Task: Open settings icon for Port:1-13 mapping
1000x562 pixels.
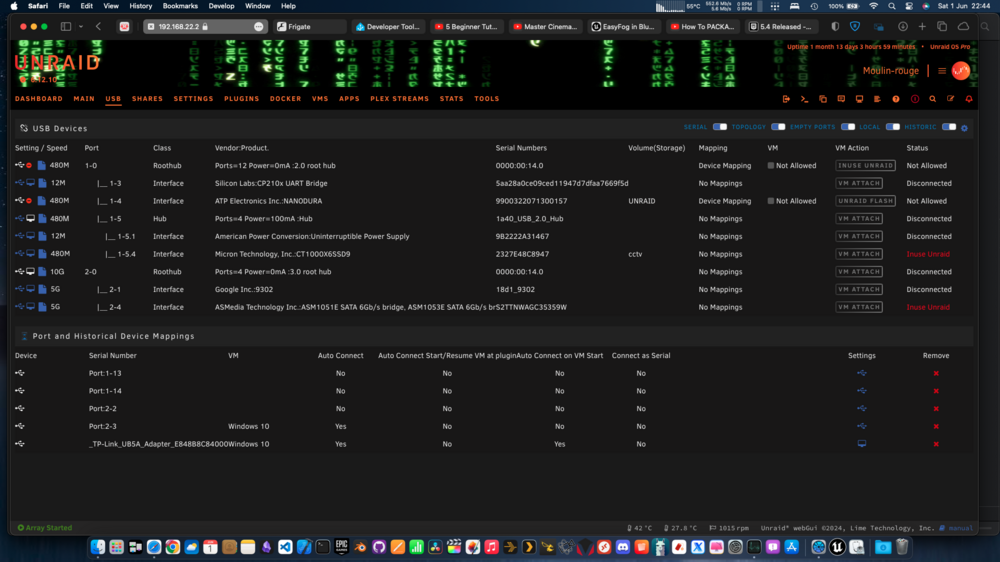Action: (862, 373)
